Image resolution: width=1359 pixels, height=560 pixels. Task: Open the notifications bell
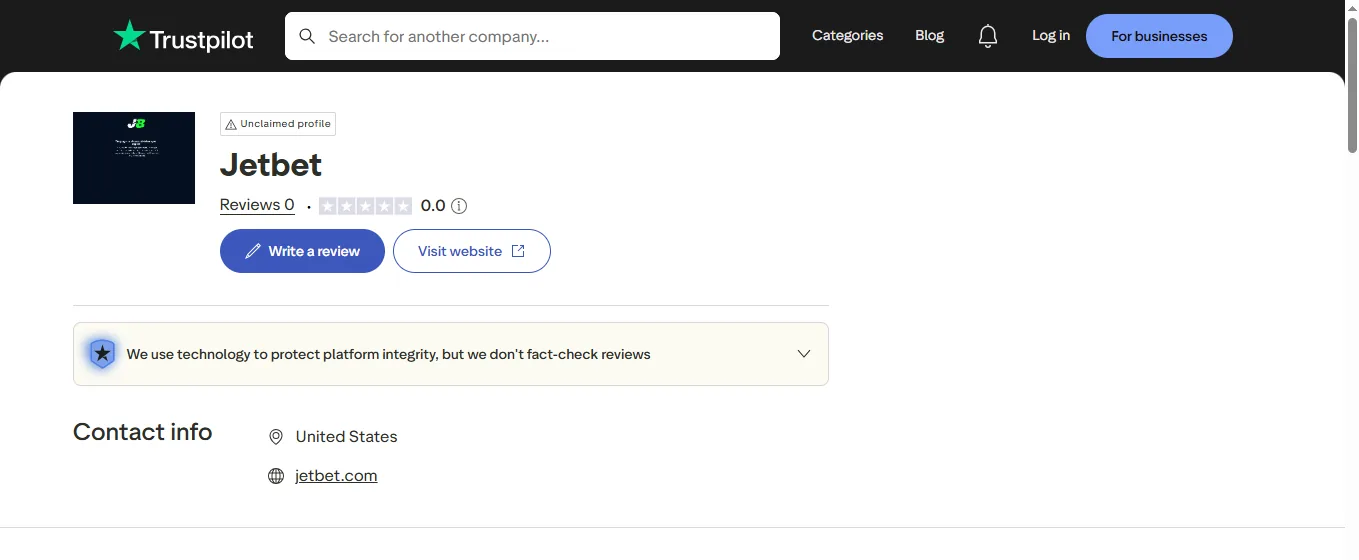(x=988, y=36)
